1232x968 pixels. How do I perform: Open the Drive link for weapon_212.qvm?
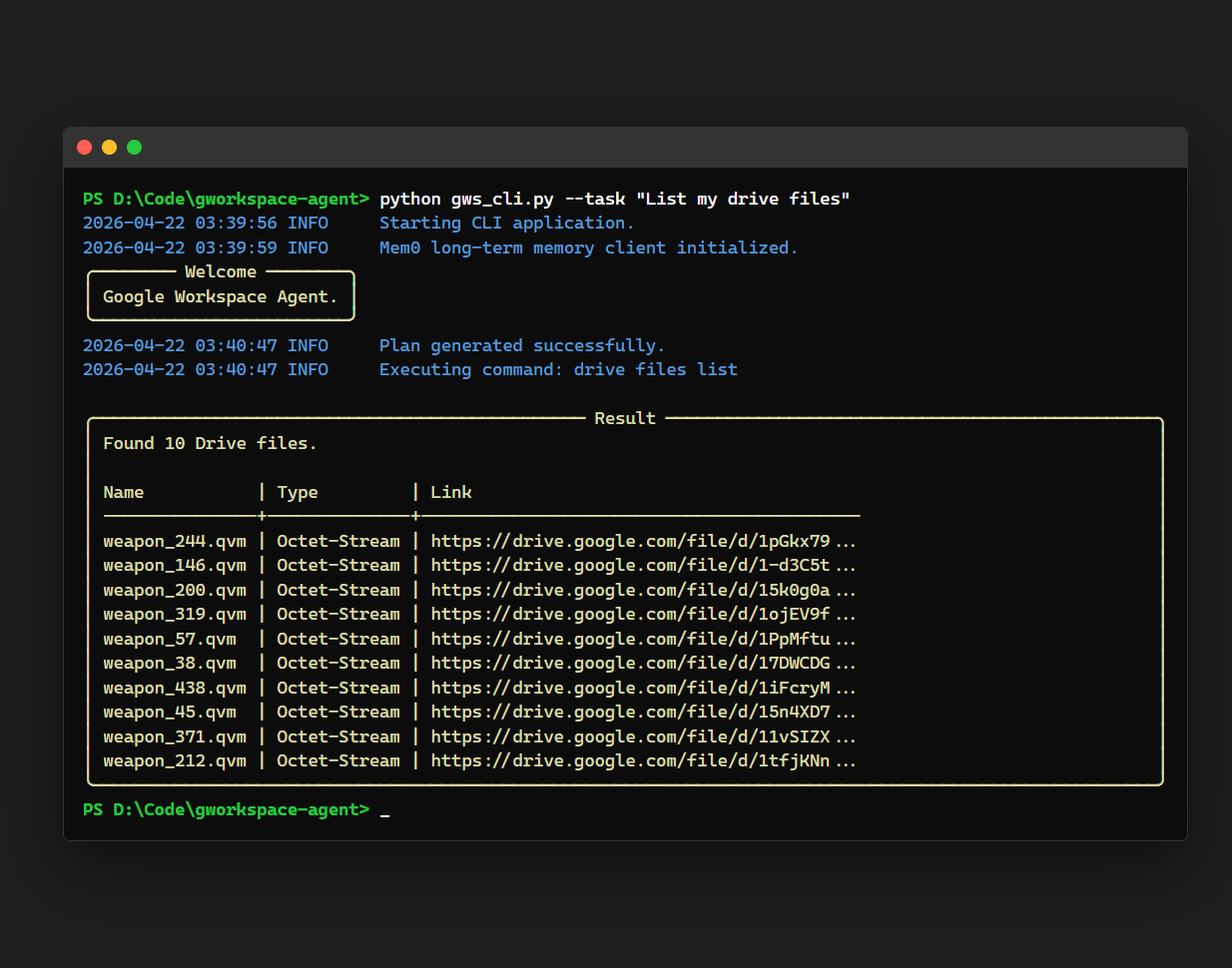click(x=643, y=760)
